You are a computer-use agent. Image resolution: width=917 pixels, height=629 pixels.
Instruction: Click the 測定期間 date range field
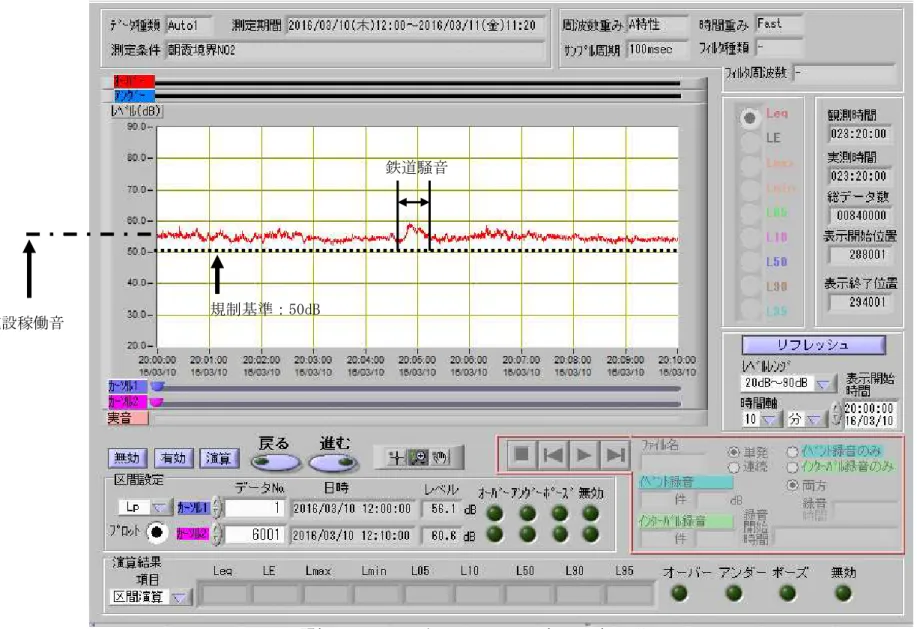click(413, 25)
